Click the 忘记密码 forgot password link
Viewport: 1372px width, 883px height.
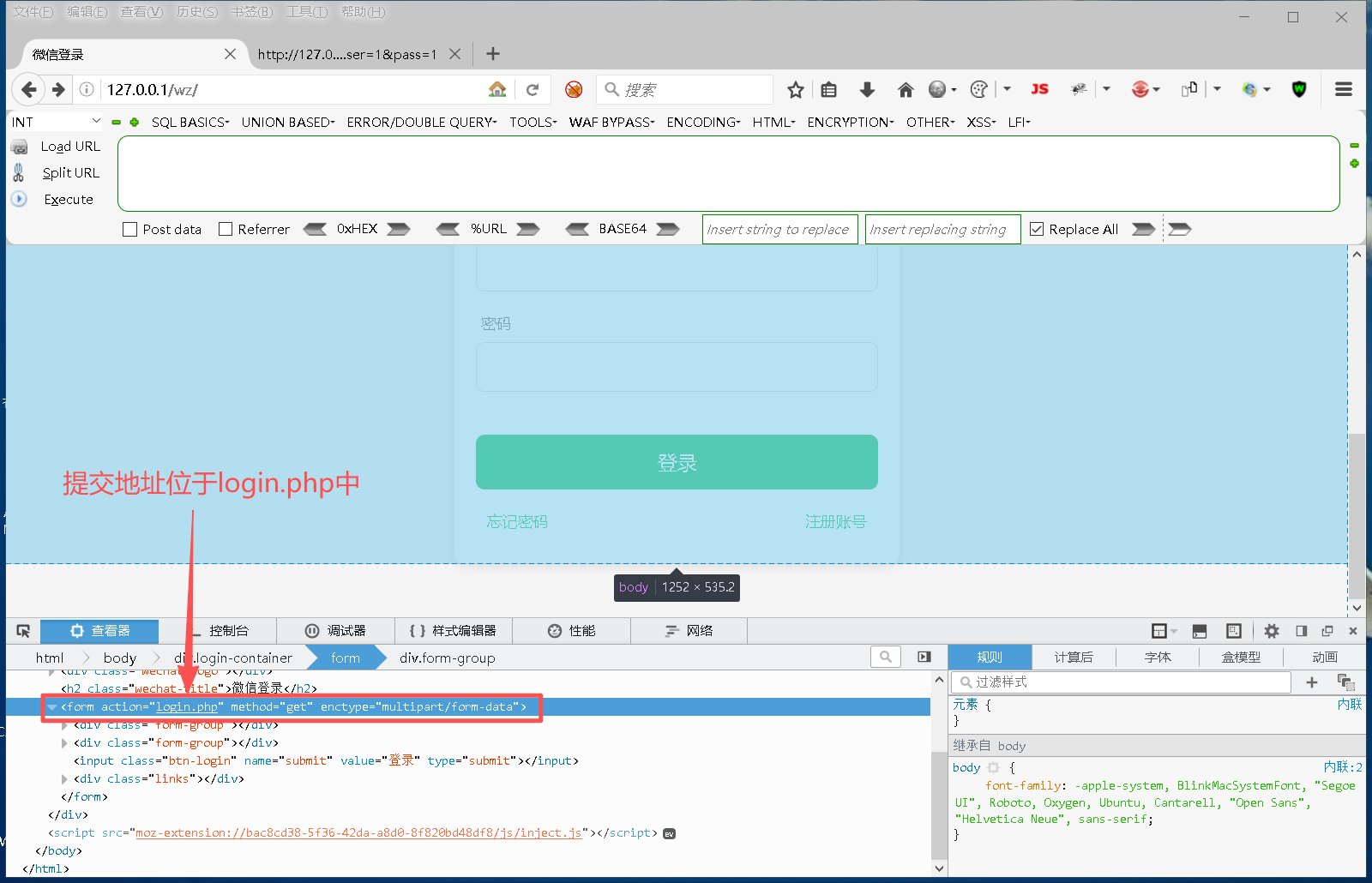coord(517,521)
